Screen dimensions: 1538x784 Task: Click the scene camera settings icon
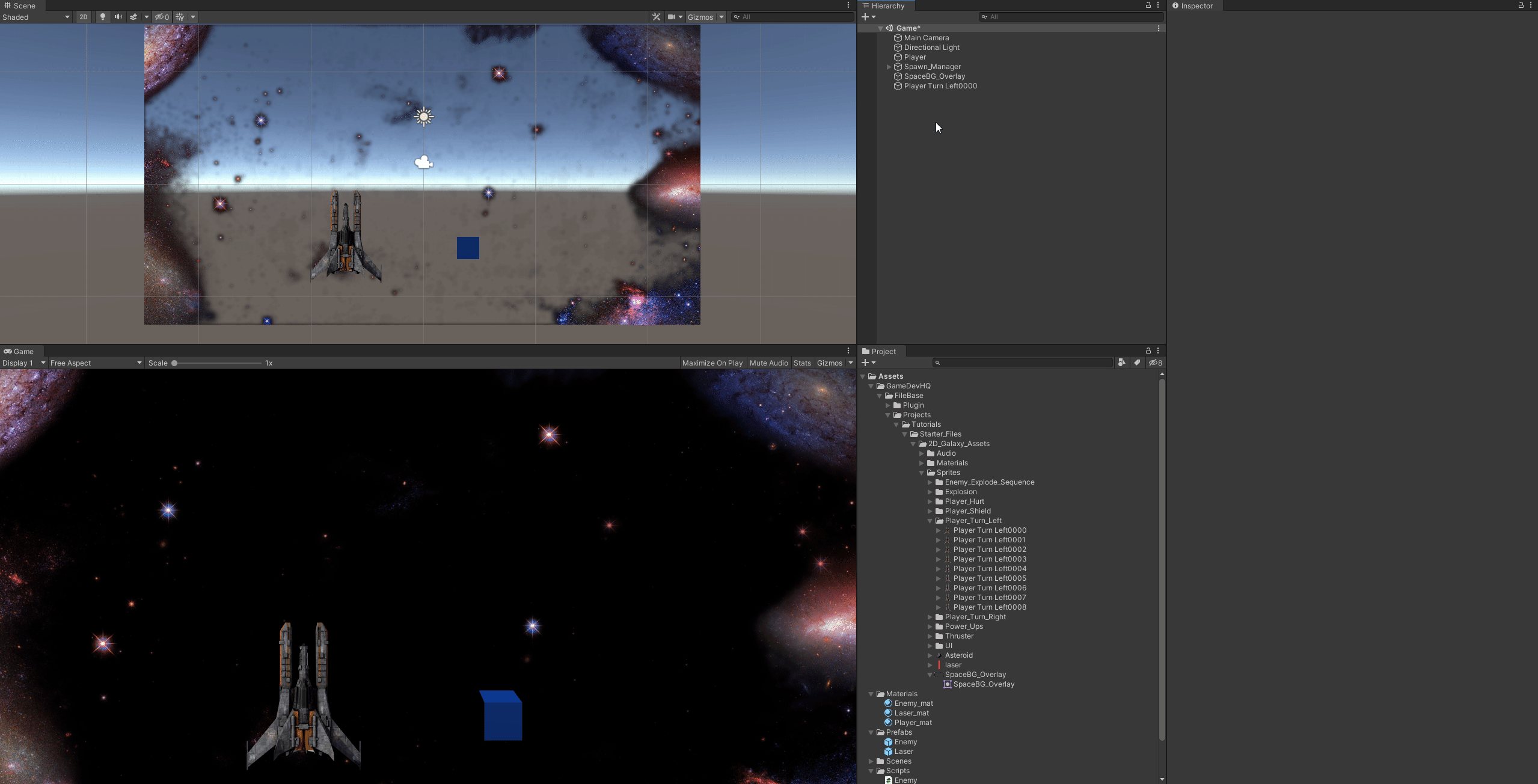[x=672, y=17]
